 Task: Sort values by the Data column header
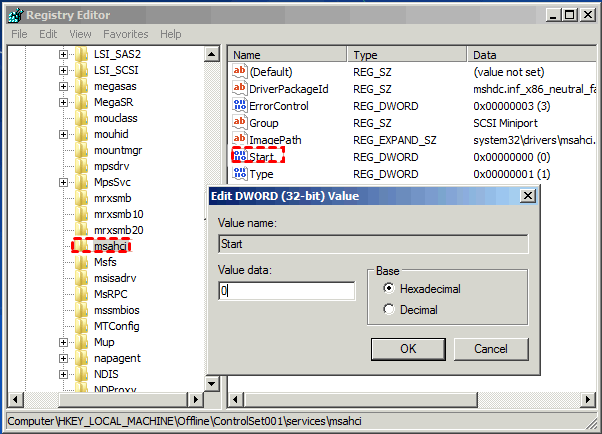tap(532, 55)
